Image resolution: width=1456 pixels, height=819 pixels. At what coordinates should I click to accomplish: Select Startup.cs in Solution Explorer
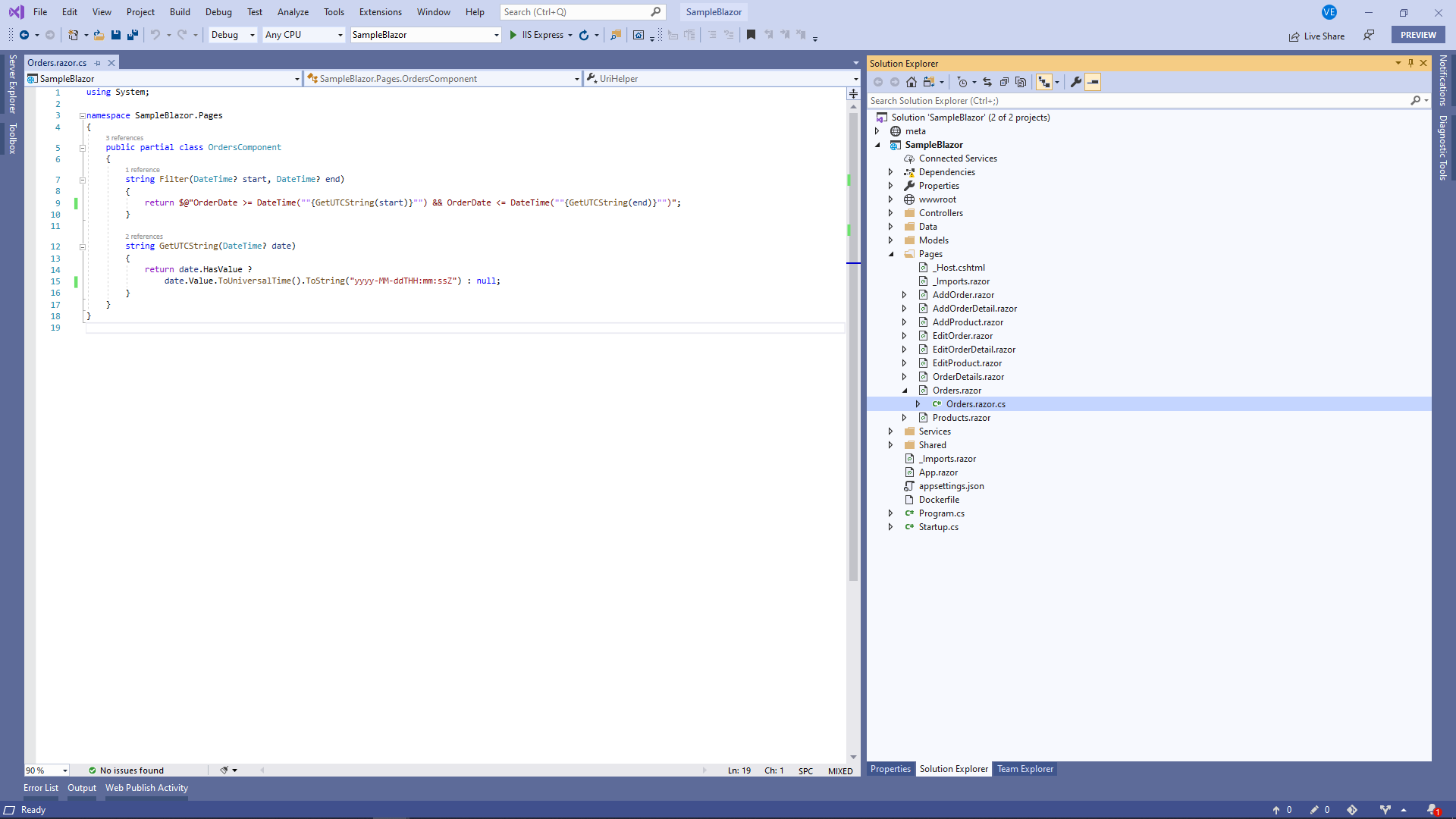[939, 527]
